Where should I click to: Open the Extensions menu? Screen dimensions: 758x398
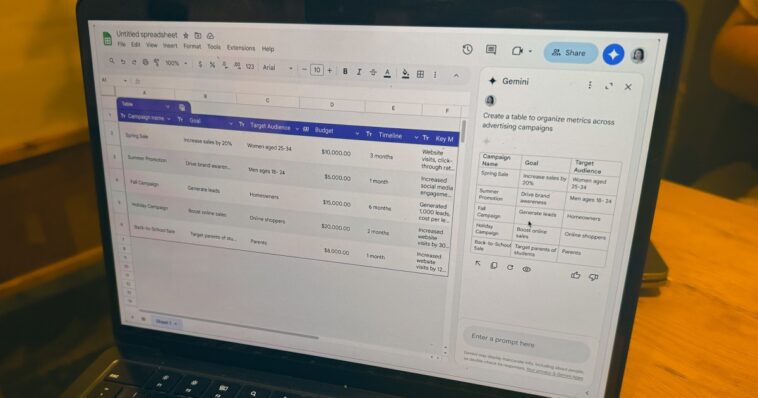(x=241, y=48)
